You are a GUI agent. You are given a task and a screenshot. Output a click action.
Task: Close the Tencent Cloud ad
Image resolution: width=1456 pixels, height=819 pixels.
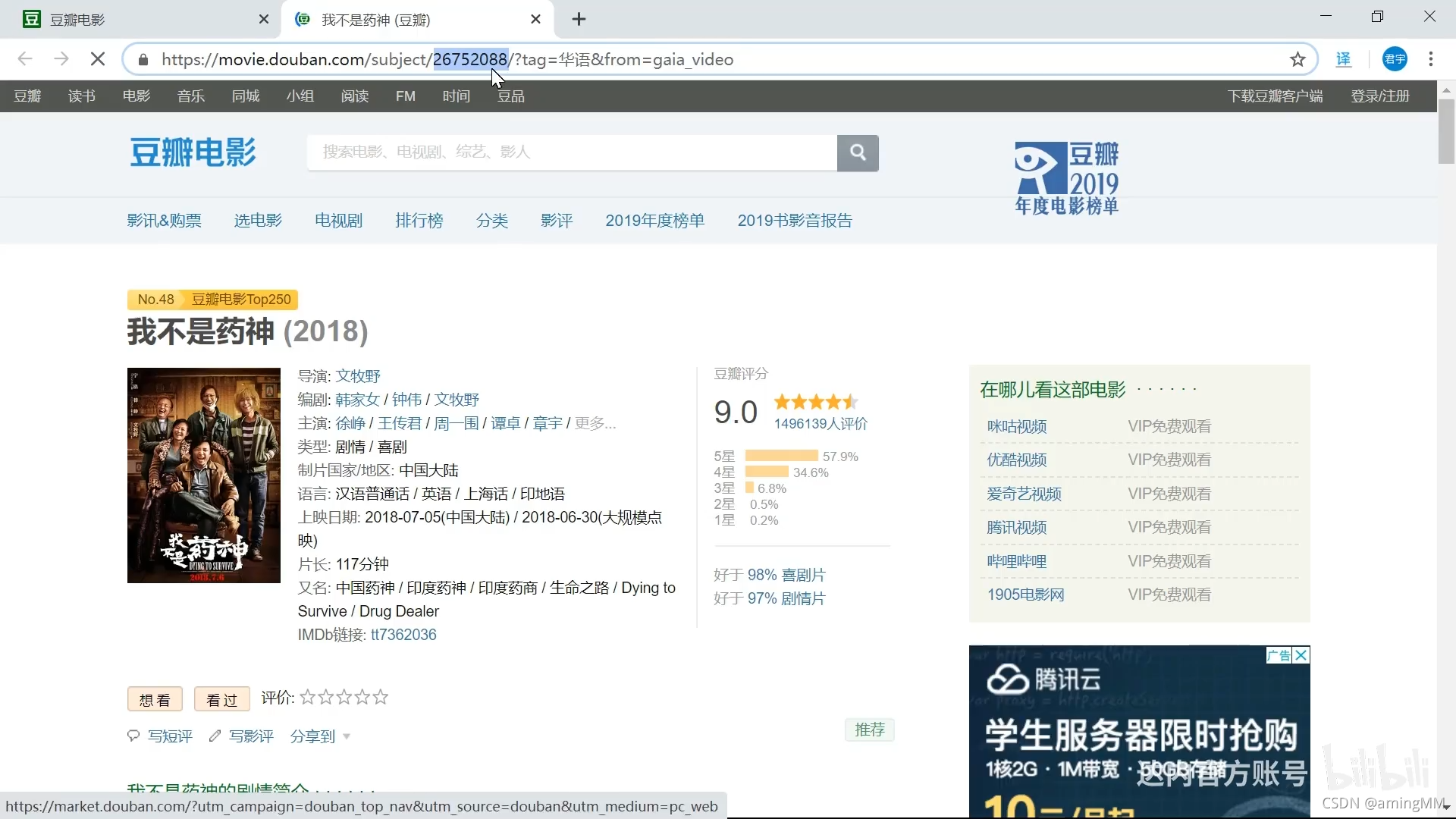1301,655
